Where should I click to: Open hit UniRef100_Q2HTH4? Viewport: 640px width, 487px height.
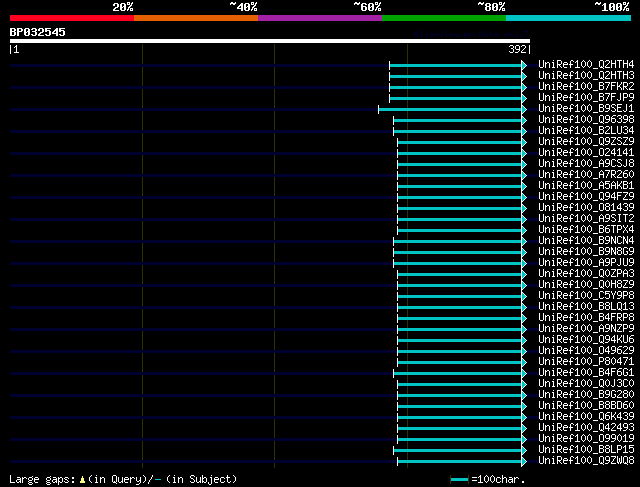coord(586,64)
